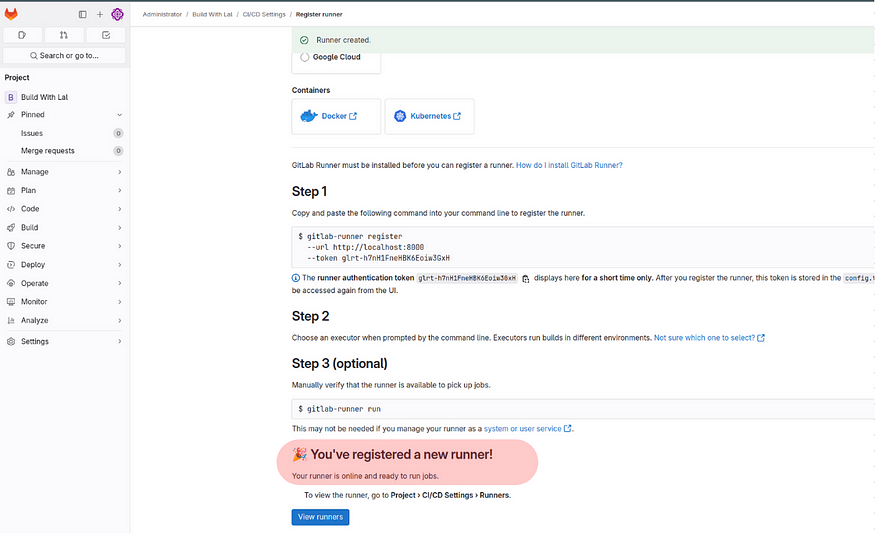Image resolution: width=875 pixels, height=536 pixels.
Task: Click the Manage users icon
Action: pos(11,172)
